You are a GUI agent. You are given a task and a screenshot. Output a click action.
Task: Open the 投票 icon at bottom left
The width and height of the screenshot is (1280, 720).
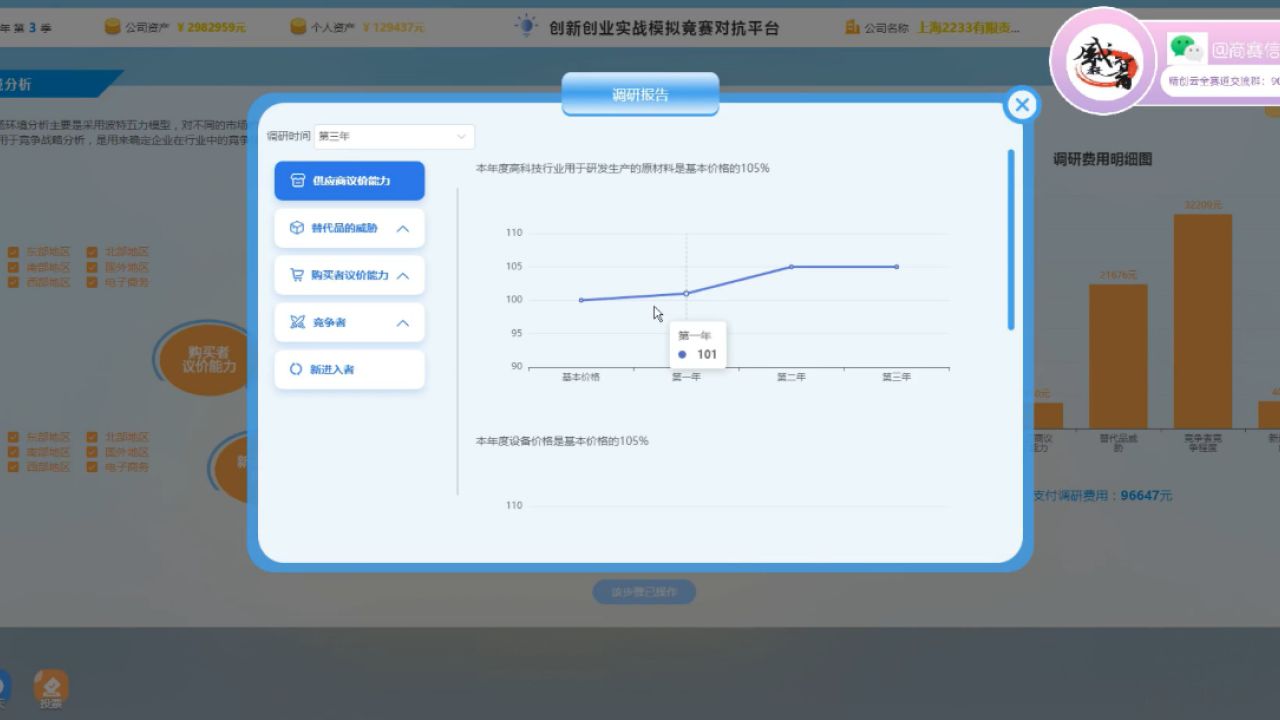[50, 686]
